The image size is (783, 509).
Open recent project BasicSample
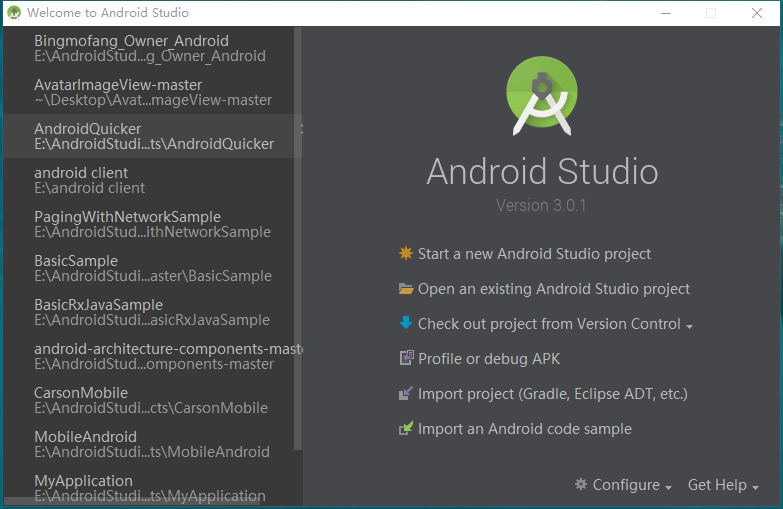pos(148,268)
